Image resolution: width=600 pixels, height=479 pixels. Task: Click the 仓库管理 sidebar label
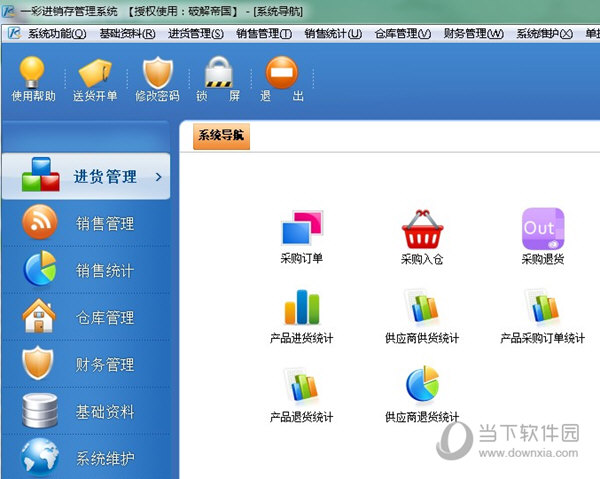point(105,318)
